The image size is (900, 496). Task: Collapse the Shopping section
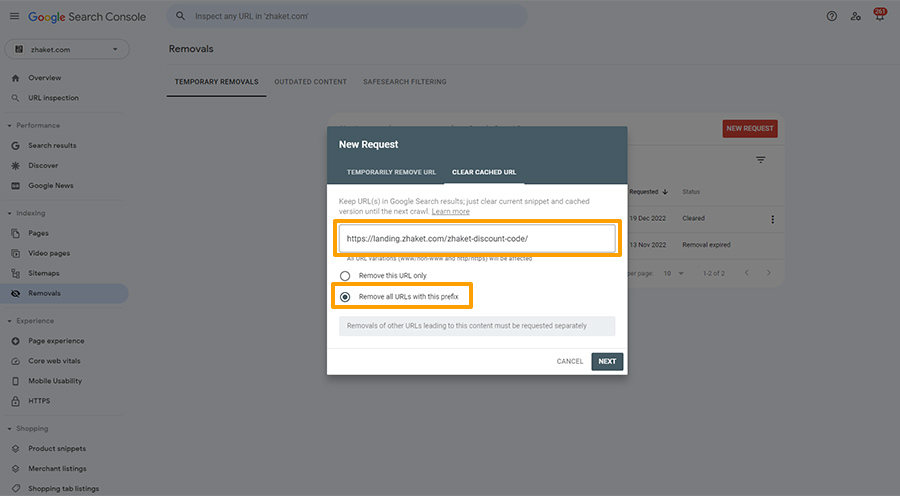pyautogui.click(x=9, y=429)
